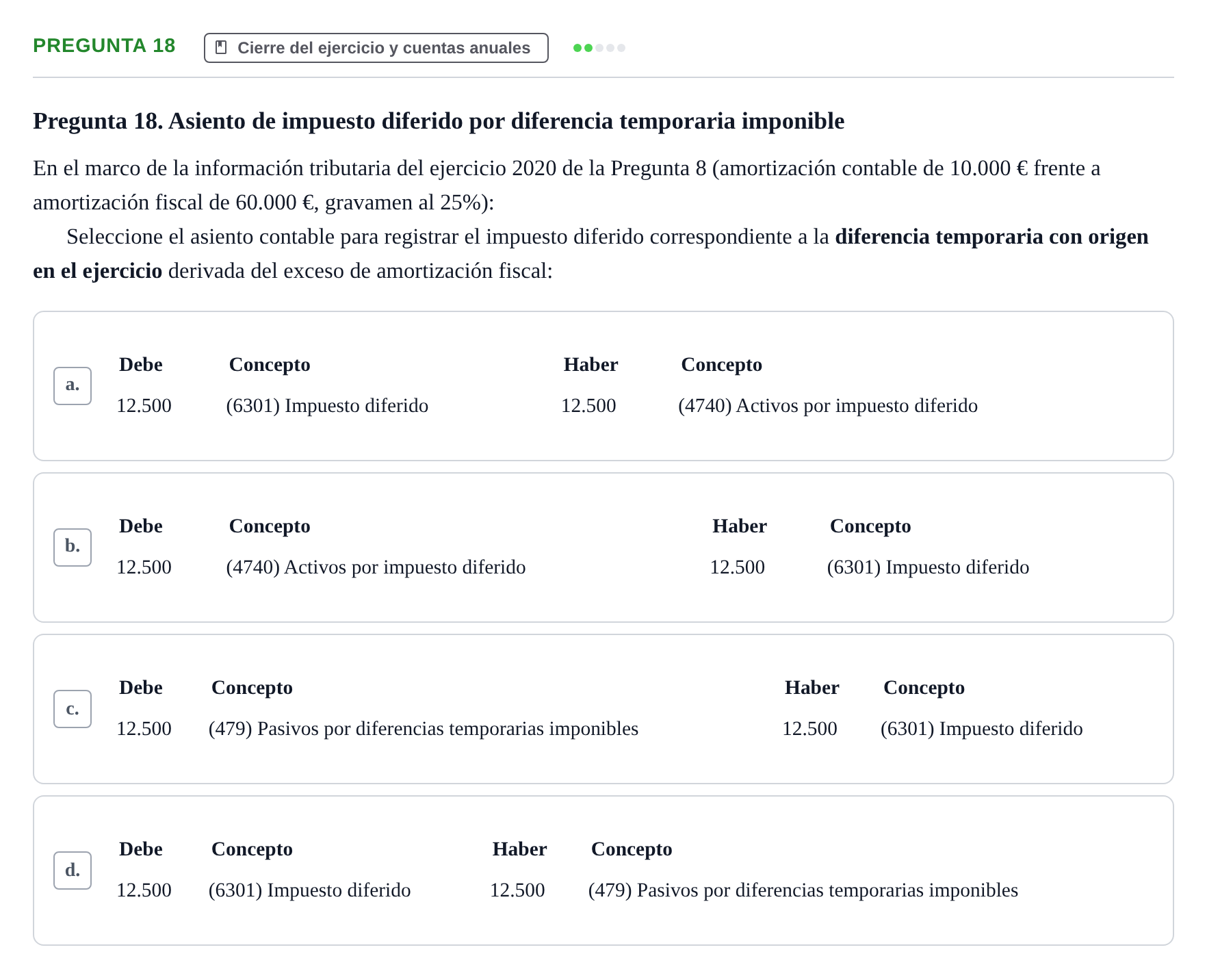Image resolution: width=1207 pixels, height=980 pixels.
Task: Click the Haber header in option c
Action: pos(812,688)
